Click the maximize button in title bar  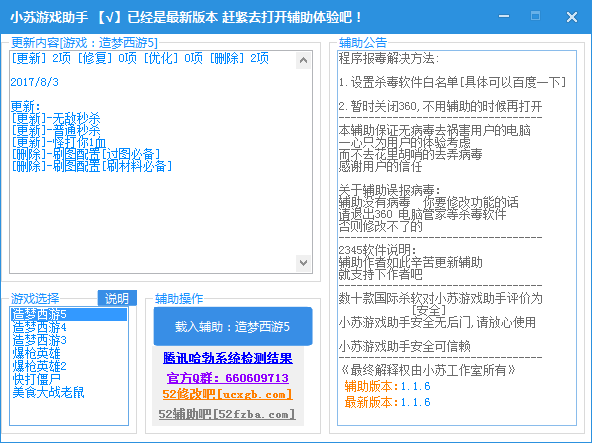point(535,16)
